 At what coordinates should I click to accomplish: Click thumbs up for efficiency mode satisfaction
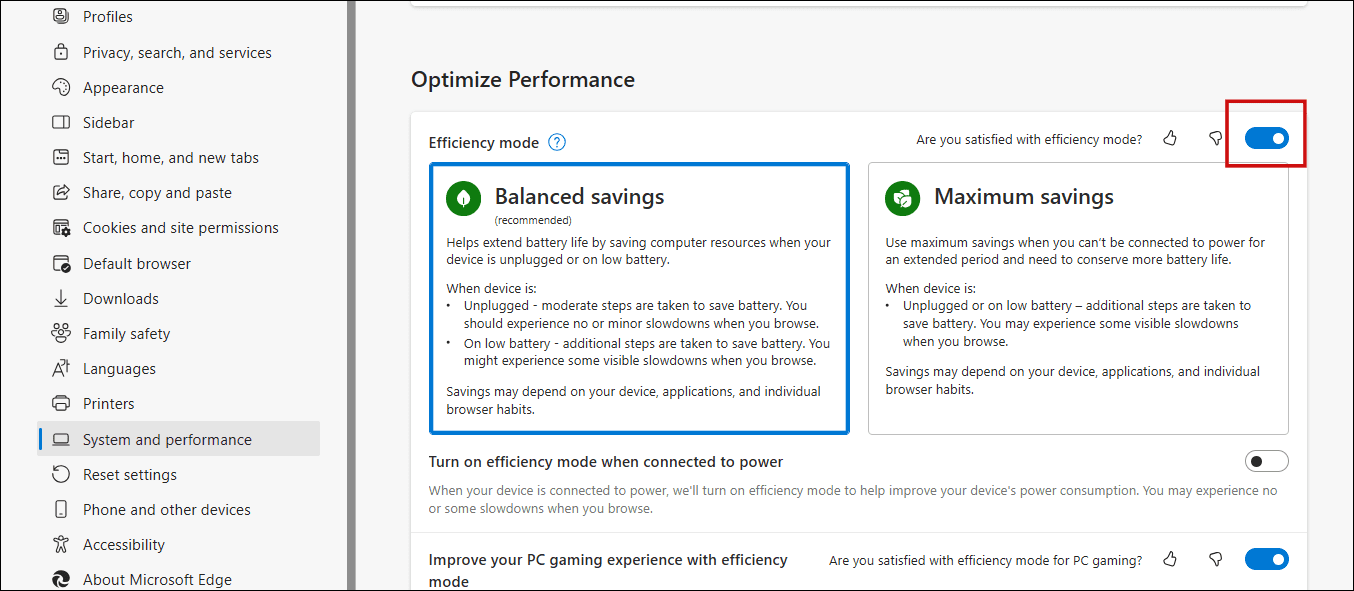[x=1170, y=139]
